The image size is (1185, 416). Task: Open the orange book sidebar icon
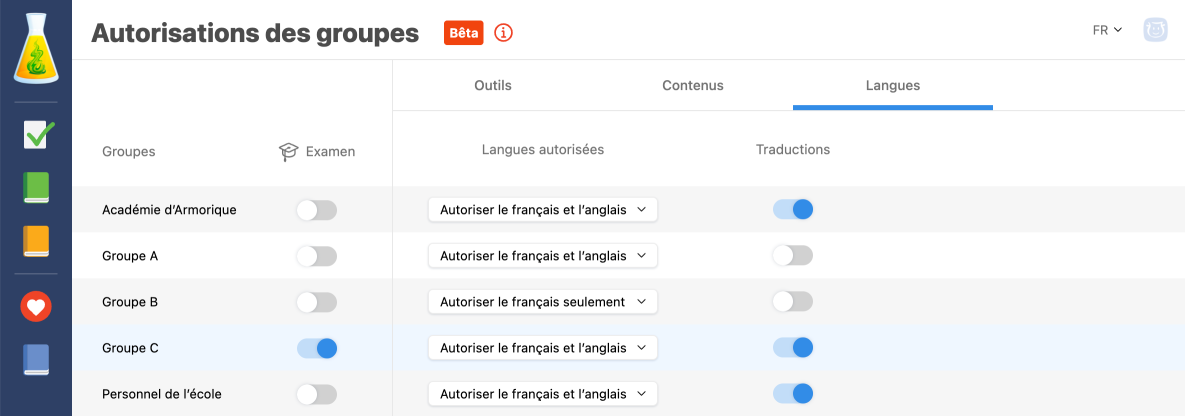36,242
